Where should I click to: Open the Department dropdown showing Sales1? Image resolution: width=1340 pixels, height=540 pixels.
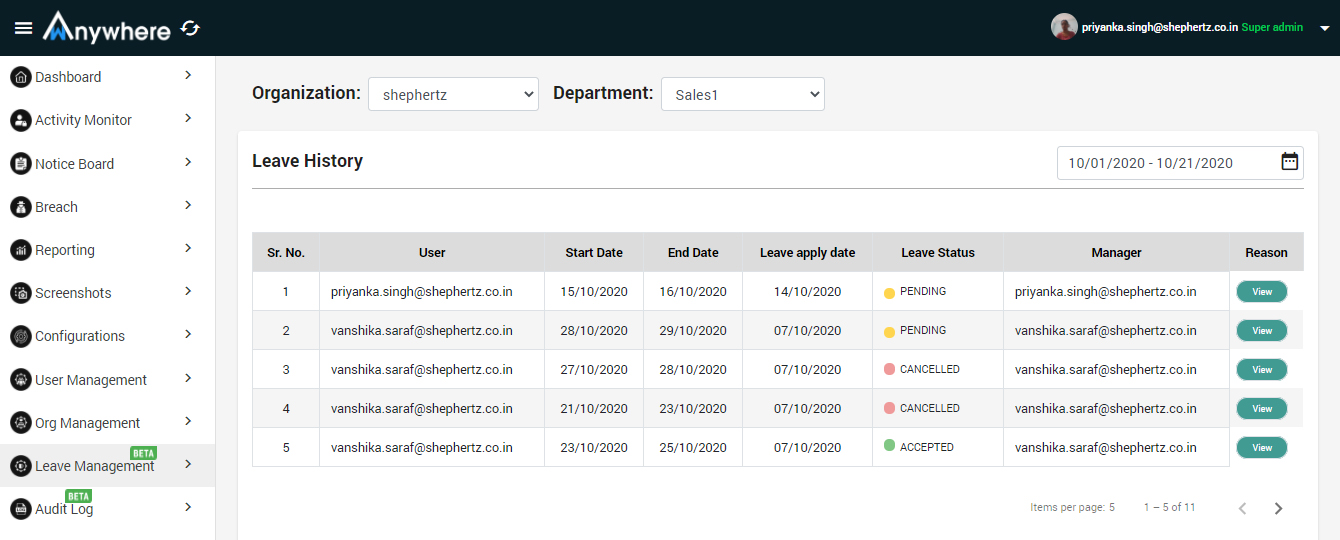(742, 94)
